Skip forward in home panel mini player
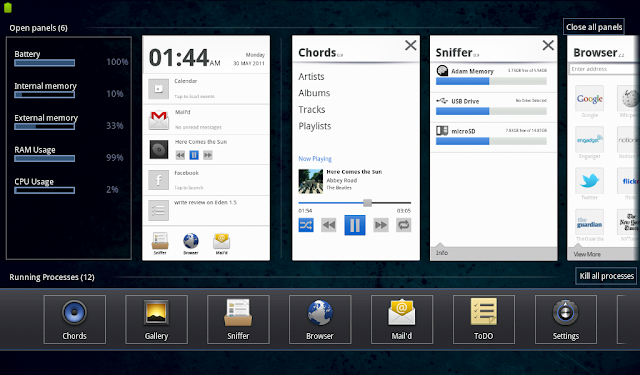 tap(208, 155)
